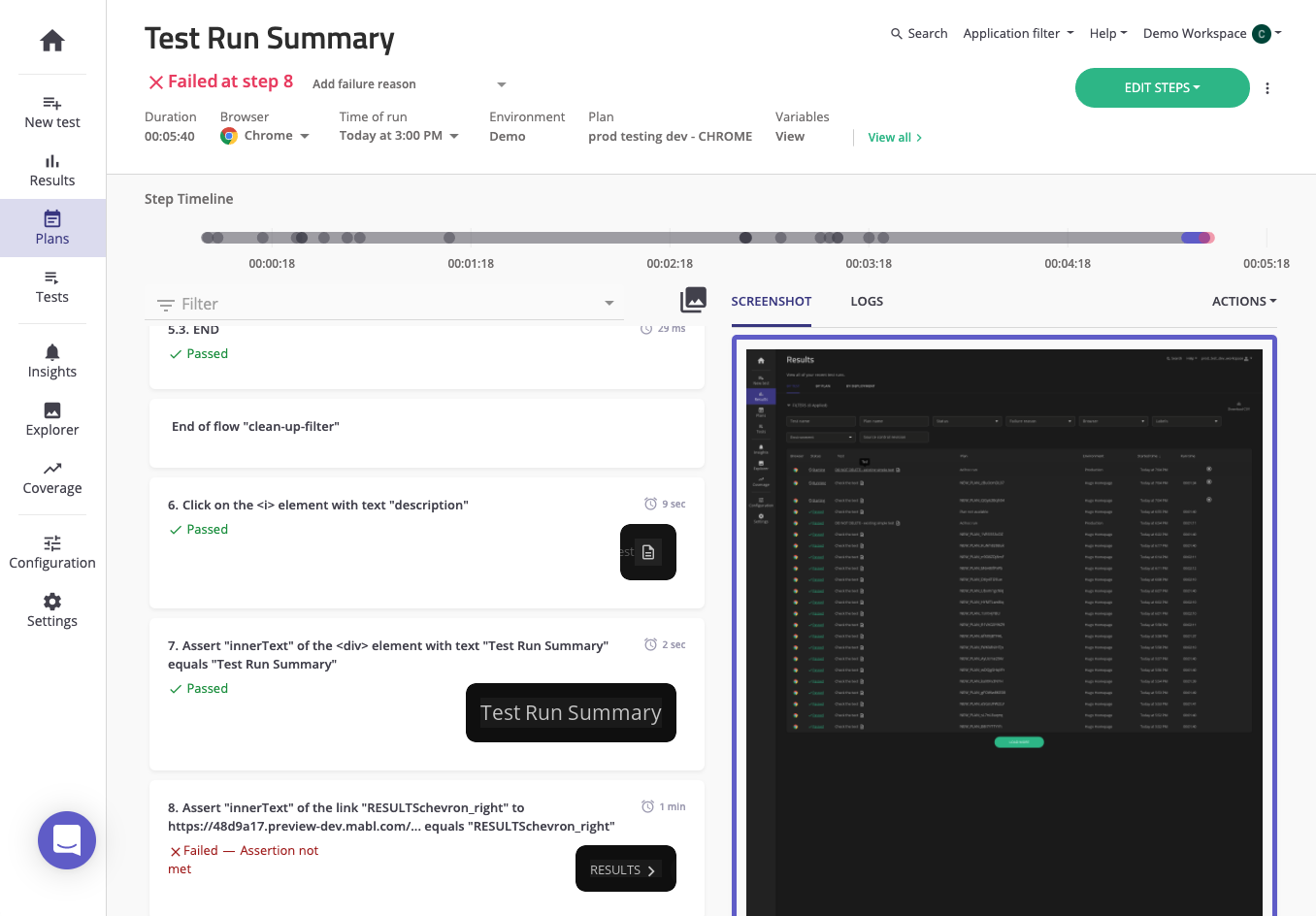Open Results in sidebar

[x=52, y=171]
